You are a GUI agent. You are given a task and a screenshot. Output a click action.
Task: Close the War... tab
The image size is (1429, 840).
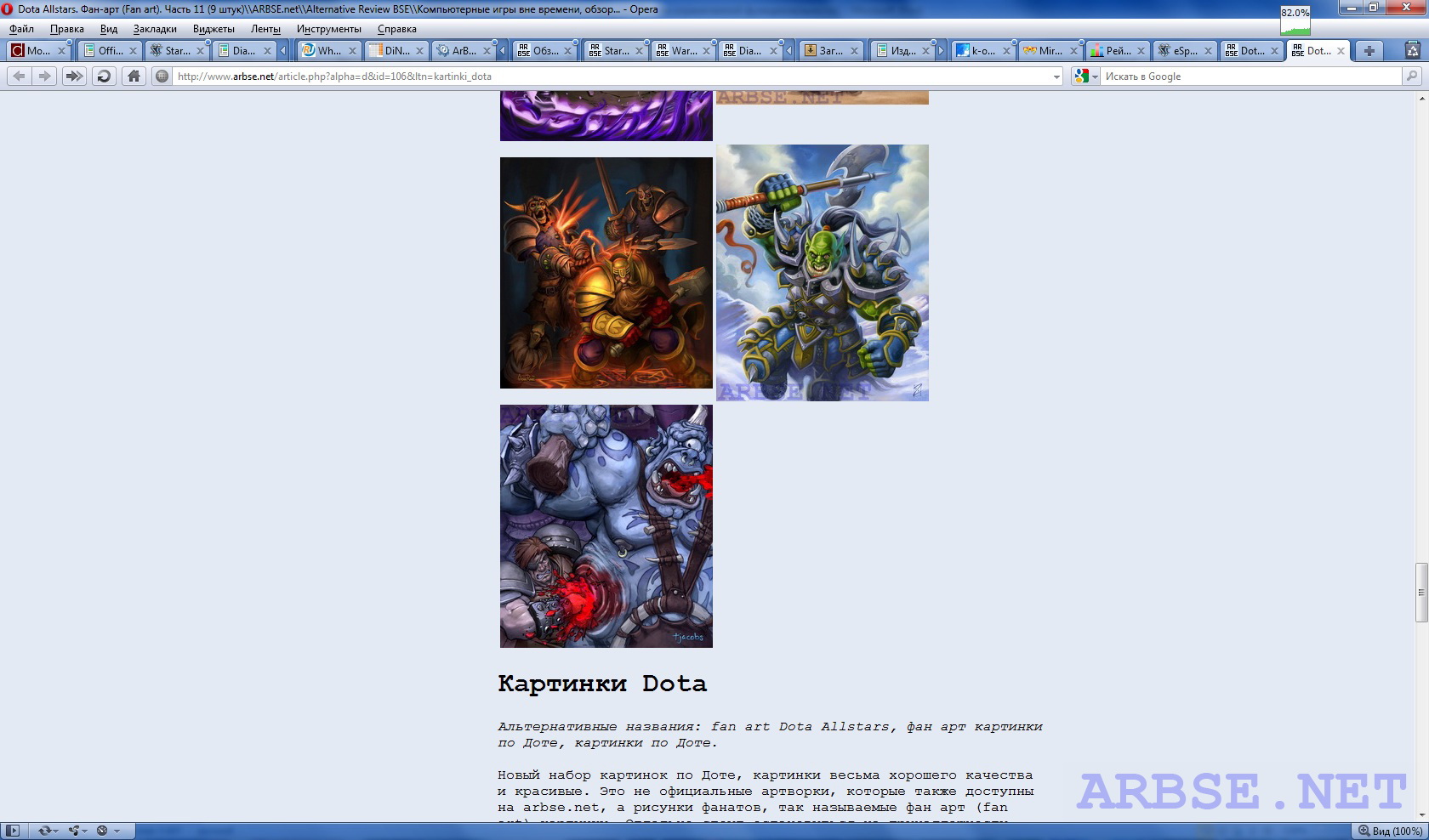(706, 51)
